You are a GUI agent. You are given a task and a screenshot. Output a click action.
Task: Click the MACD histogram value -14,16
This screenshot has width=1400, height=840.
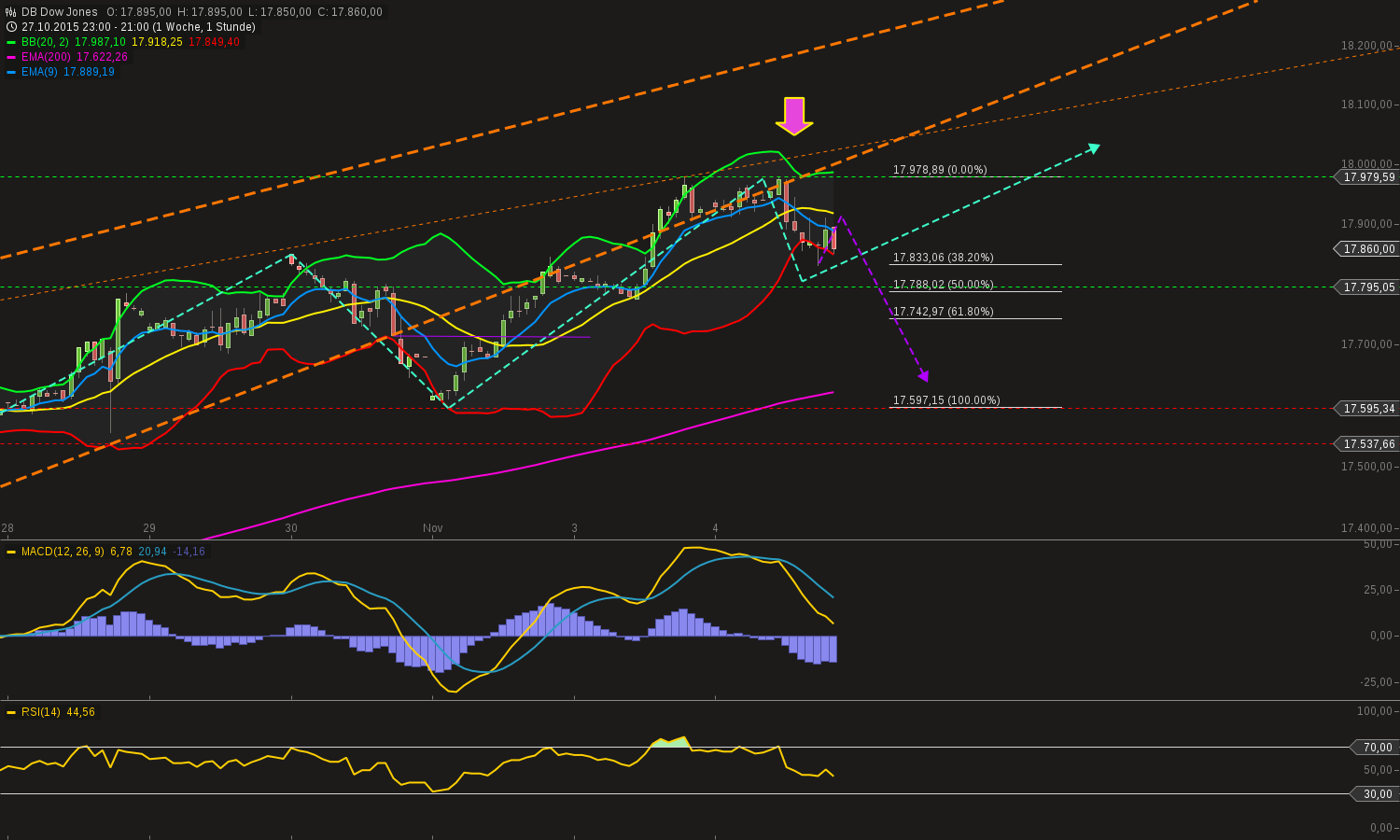(189, 552)
